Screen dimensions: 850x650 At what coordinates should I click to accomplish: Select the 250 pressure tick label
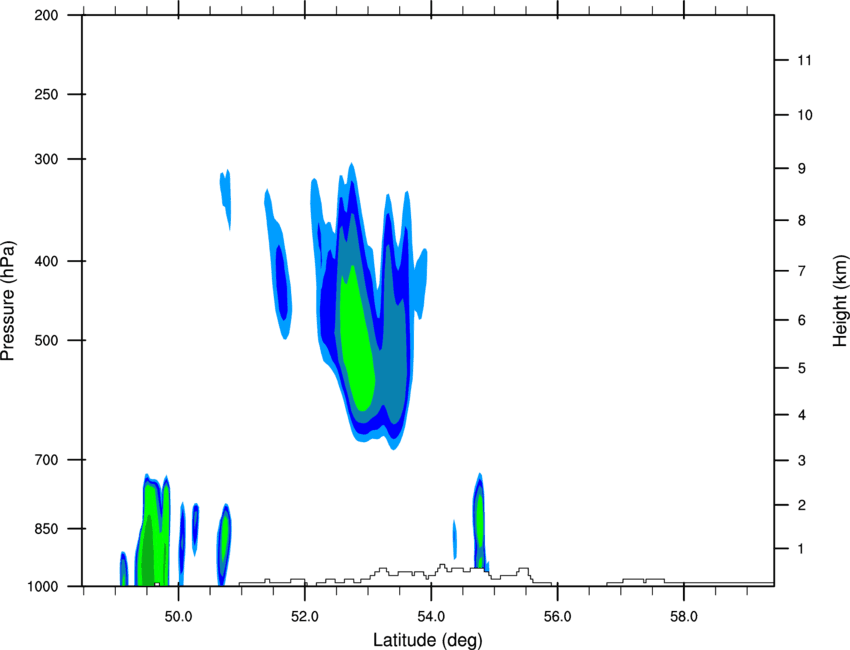coord(47,94)
